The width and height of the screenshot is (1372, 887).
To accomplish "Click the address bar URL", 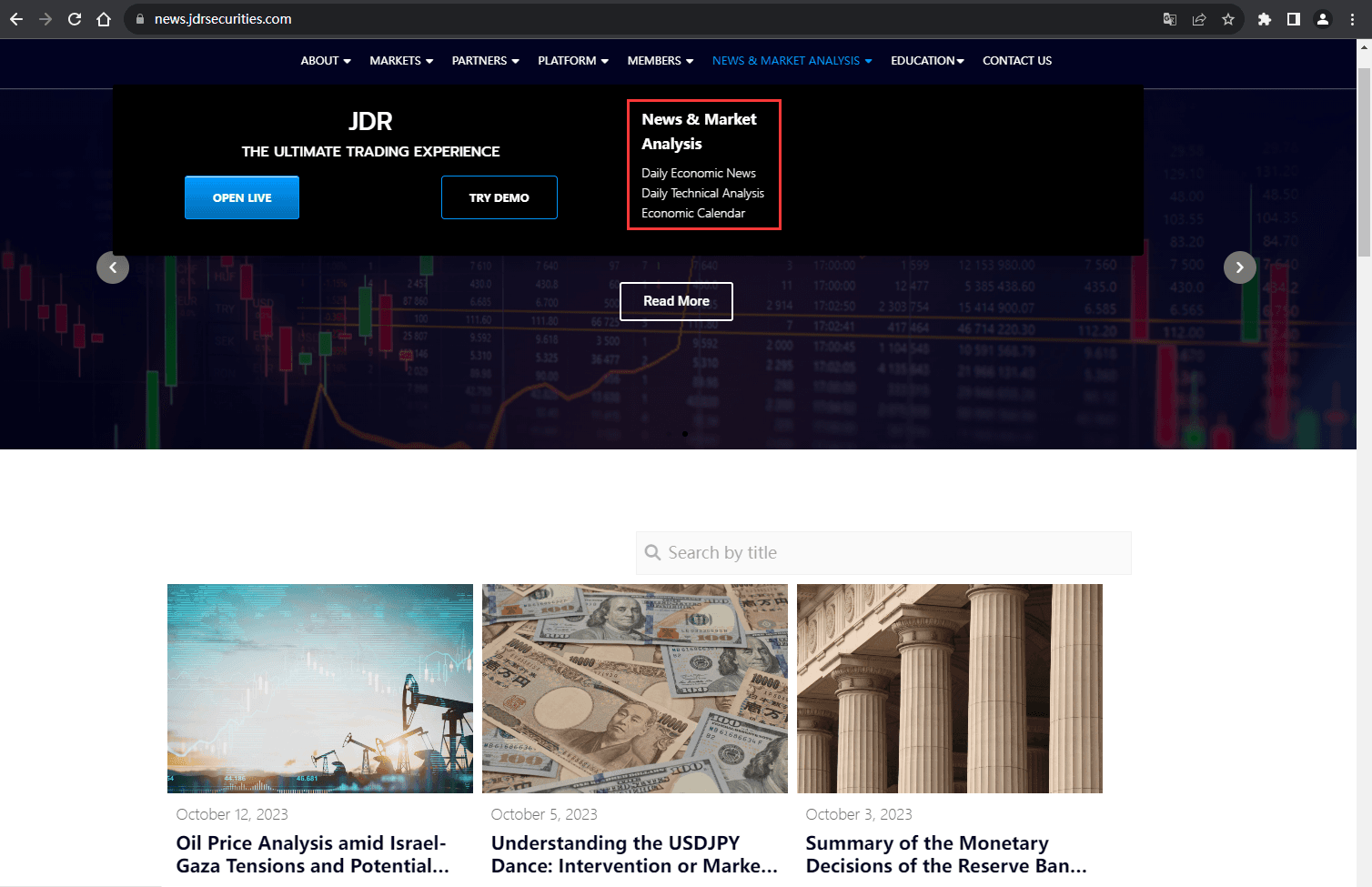I will pos(223,19).
